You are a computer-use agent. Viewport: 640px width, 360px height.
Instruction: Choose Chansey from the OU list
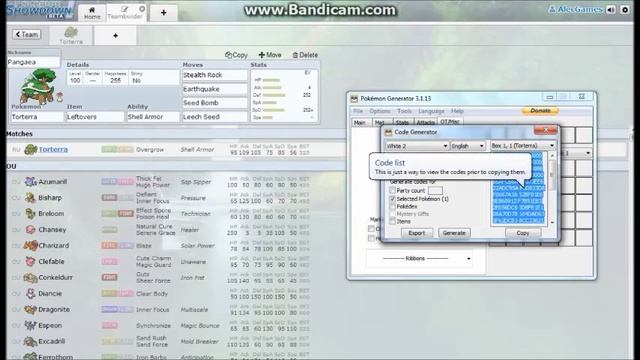(52, 229)
